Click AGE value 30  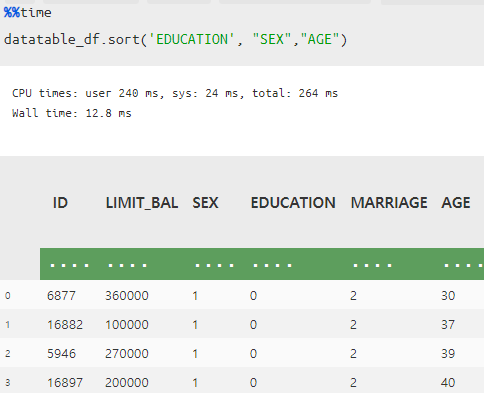pyautogui.click(x=448, y=296)
